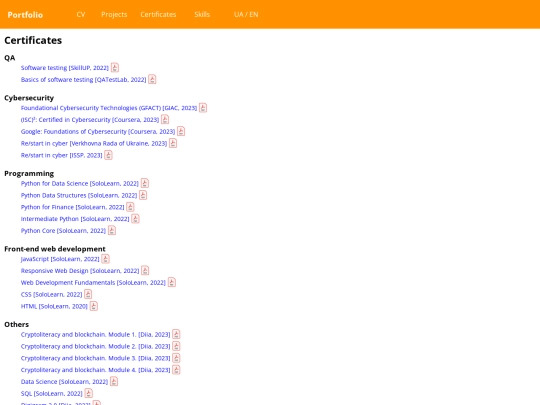
Task: Click the Others section heading
Action: pyautogui.click(x=17, y=324)
